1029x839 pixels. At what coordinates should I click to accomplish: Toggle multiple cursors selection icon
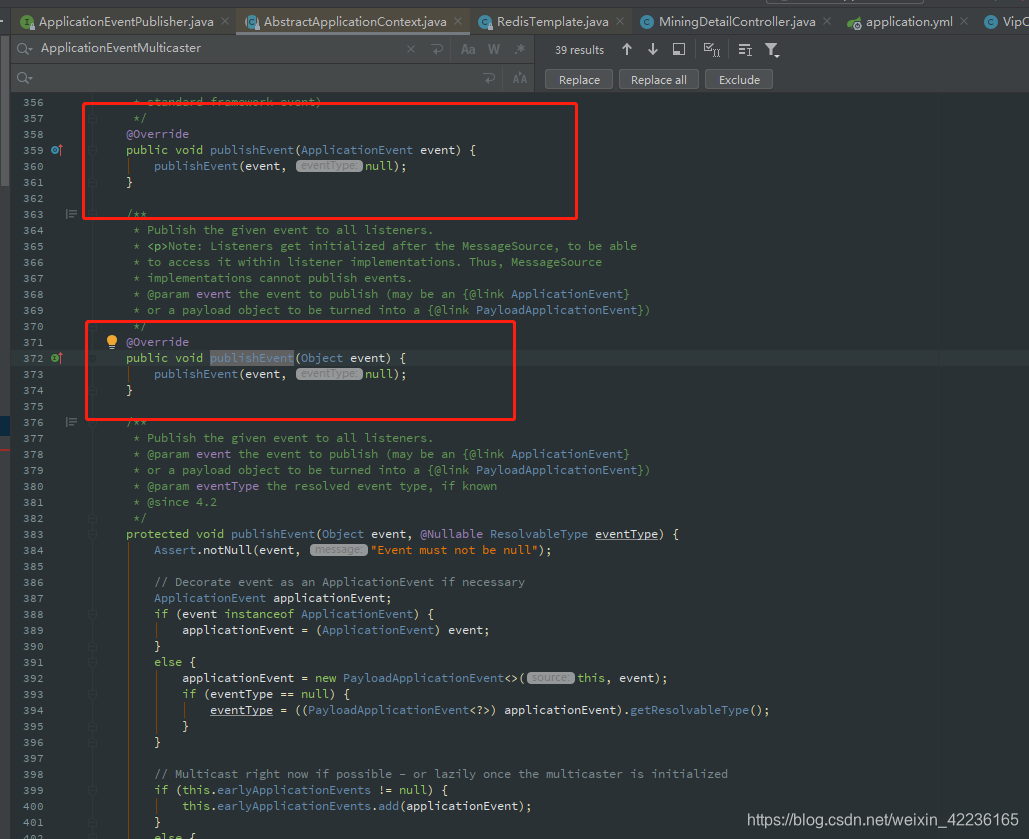[745, 49]
